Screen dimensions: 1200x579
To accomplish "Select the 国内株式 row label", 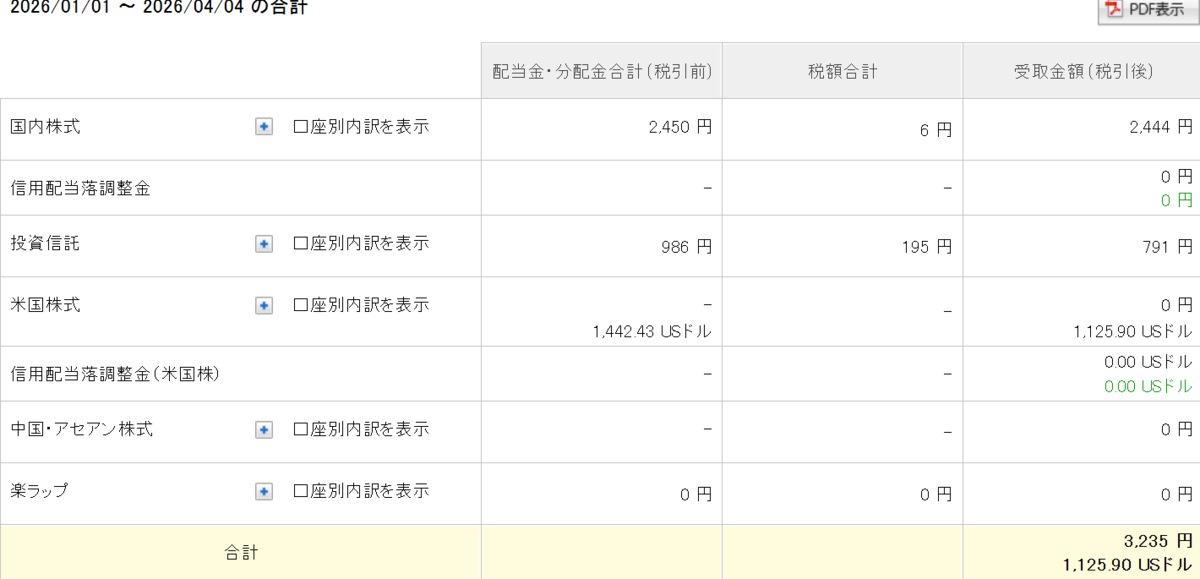I will click(45, 127).
